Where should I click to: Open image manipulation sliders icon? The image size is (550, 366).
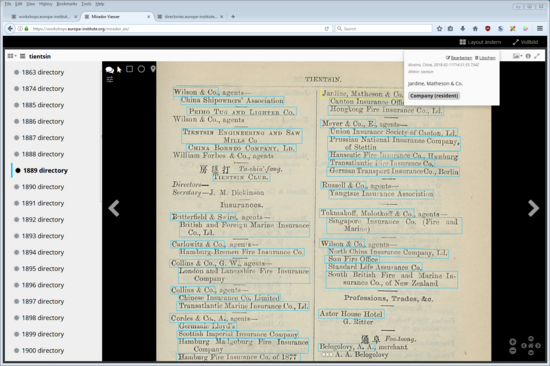(110, 80)
